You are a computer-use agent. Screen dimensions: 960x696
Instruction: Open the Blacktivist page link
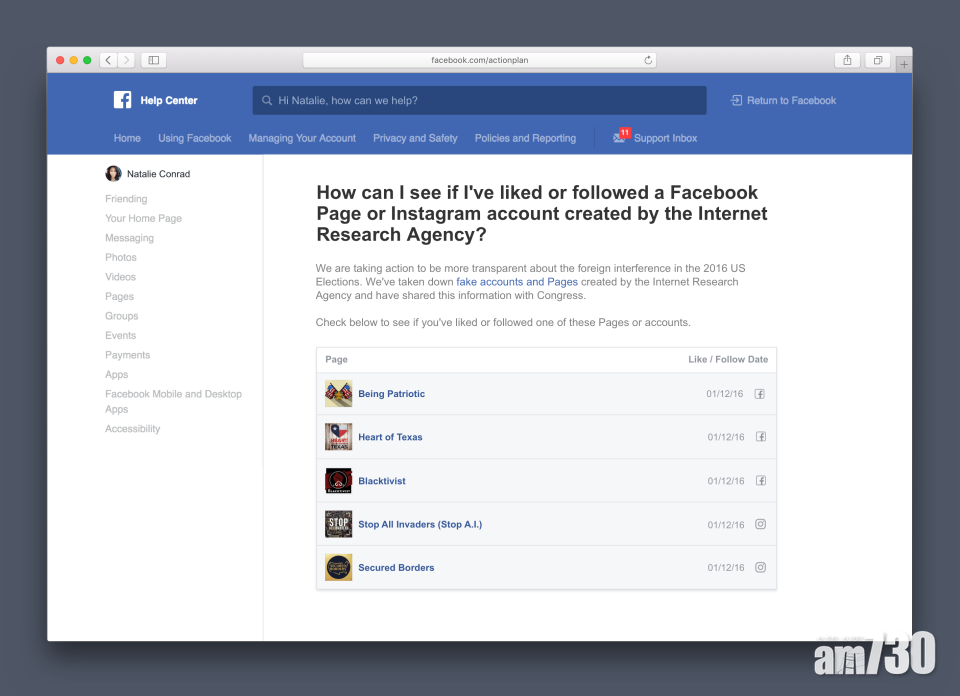coord(380,480)
